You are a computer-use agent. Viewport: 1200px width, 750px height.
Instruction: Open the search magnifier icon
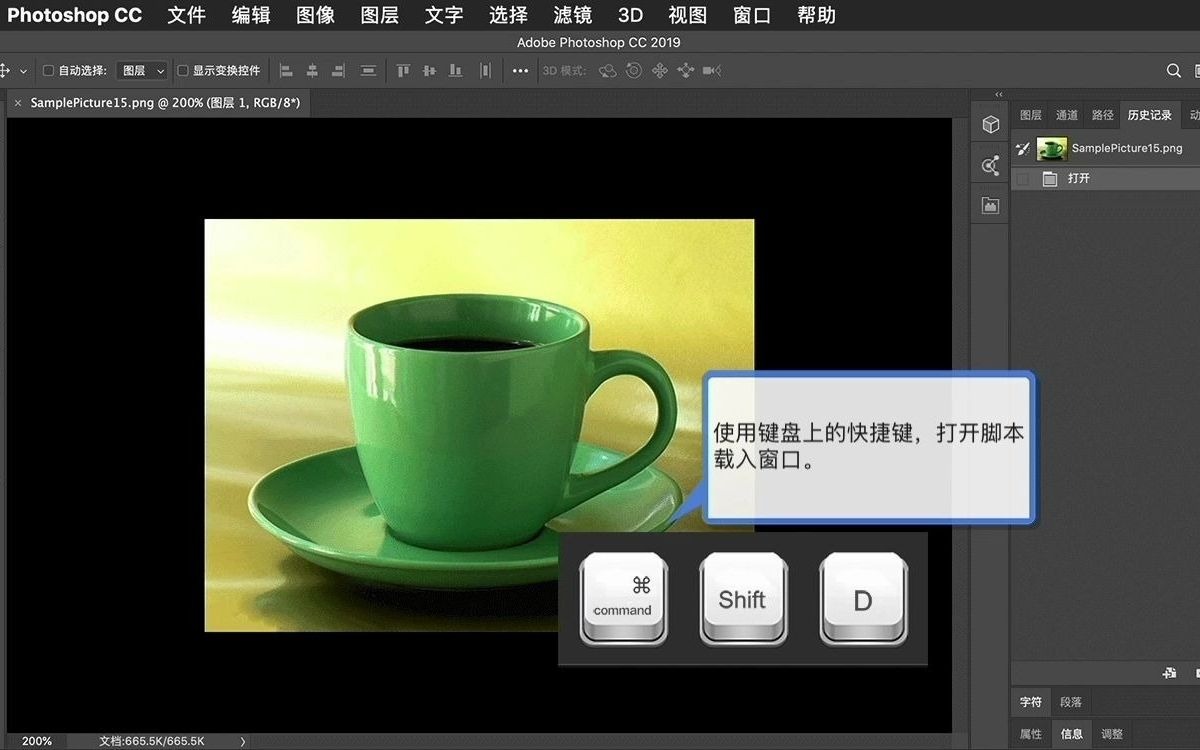pyautogui.click(x=1174, y=70)
